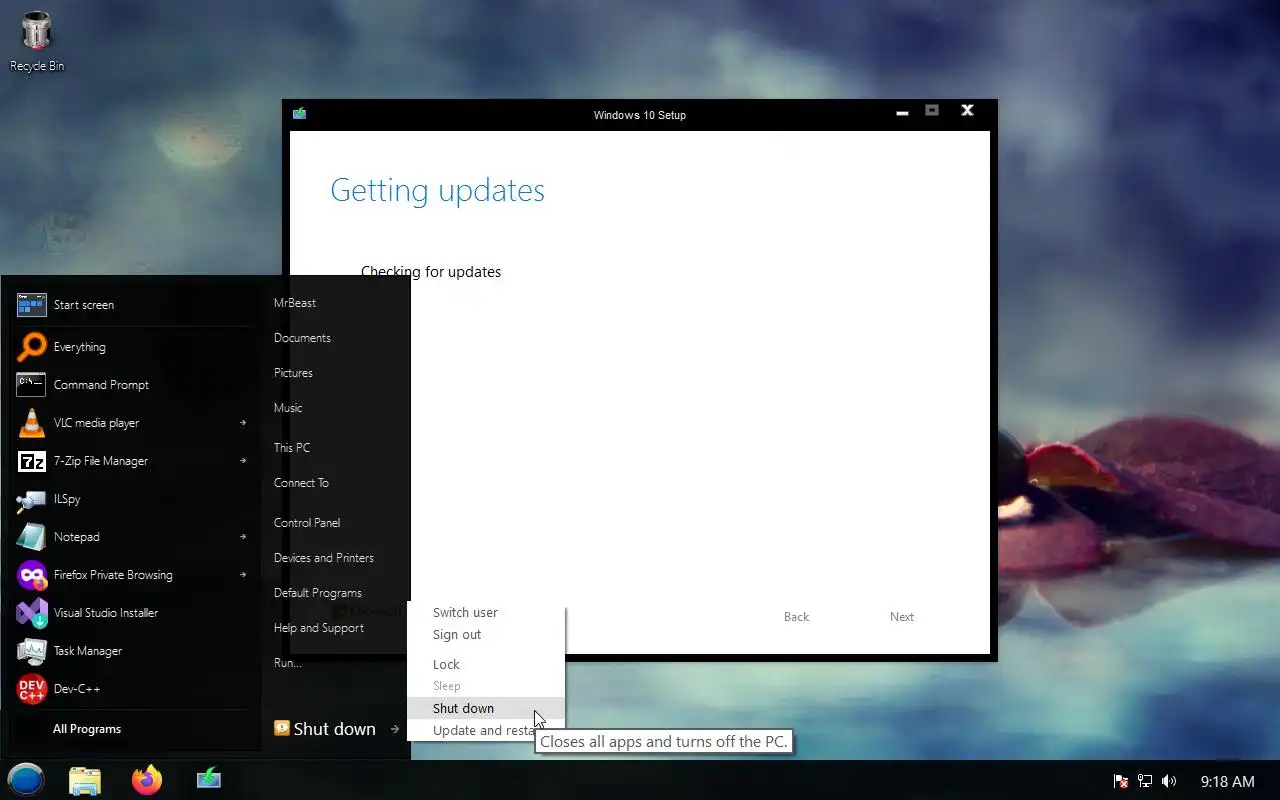
Task: Click the Next button in Setup
Action: click(902, 617)
